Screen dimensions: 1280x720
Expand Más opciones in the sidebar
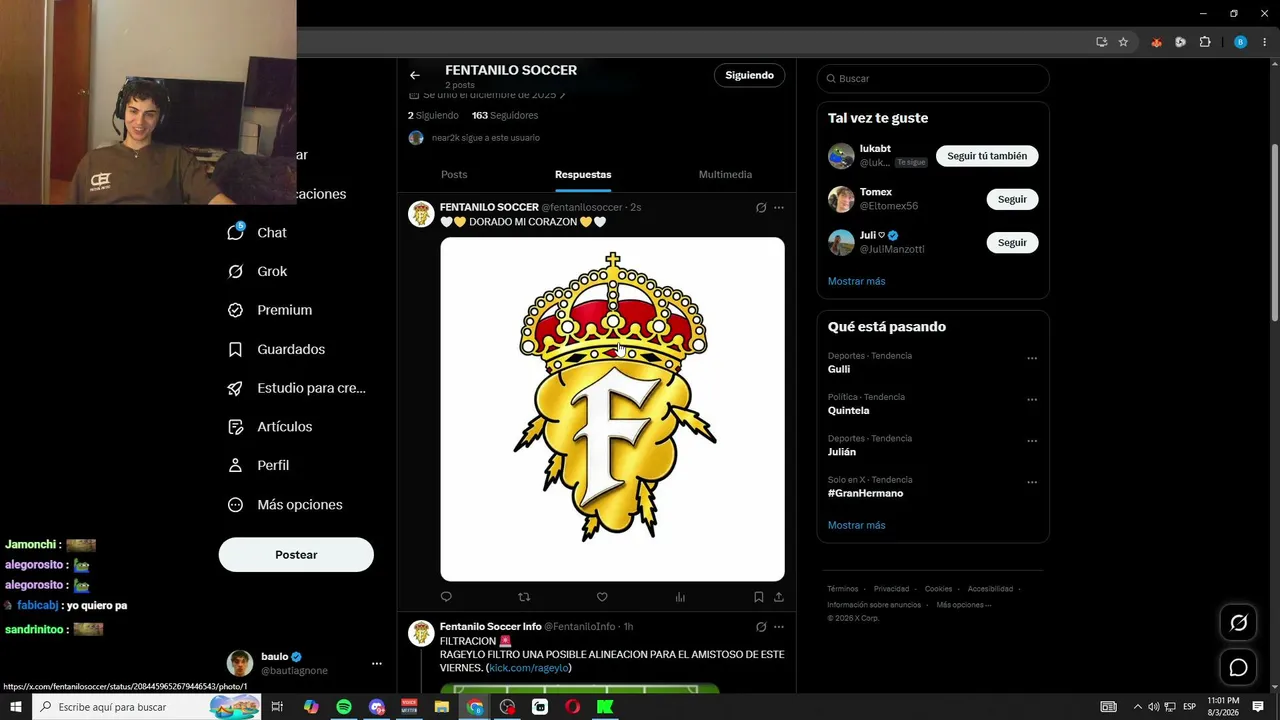pos(285,505)
